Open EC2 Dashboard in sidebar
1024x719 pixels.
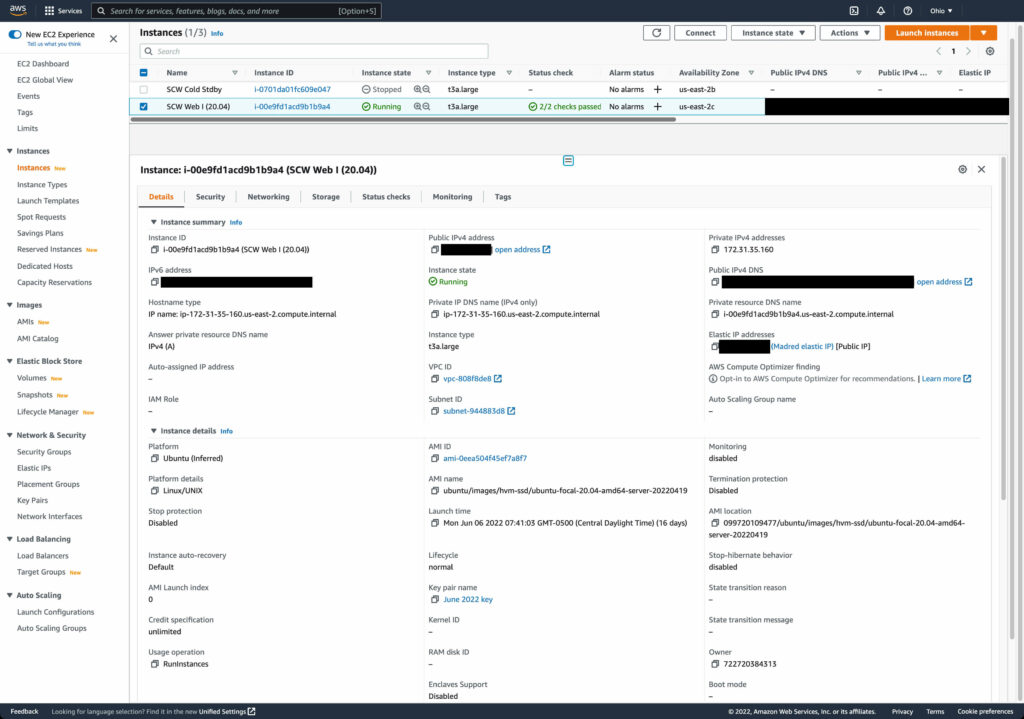pos(42,64)
